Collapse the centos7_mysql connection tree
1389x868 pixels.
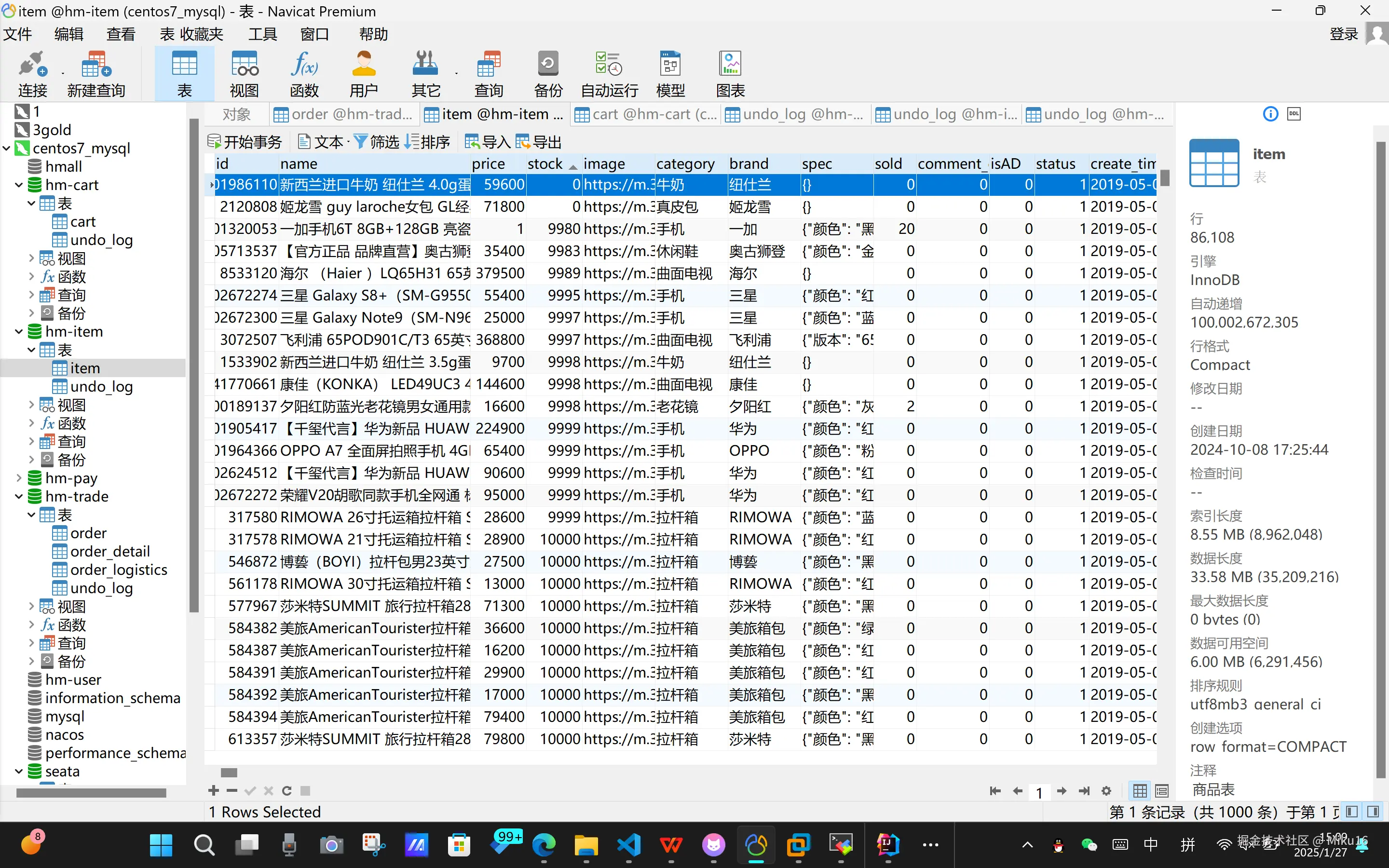coord(7,149)
